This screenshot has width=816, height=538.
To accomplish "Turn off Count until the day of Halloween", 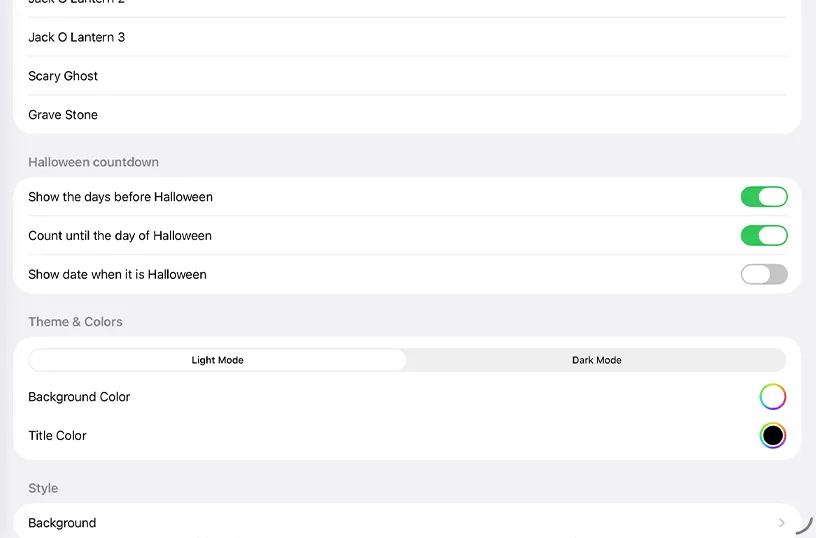I will (764, 236).
